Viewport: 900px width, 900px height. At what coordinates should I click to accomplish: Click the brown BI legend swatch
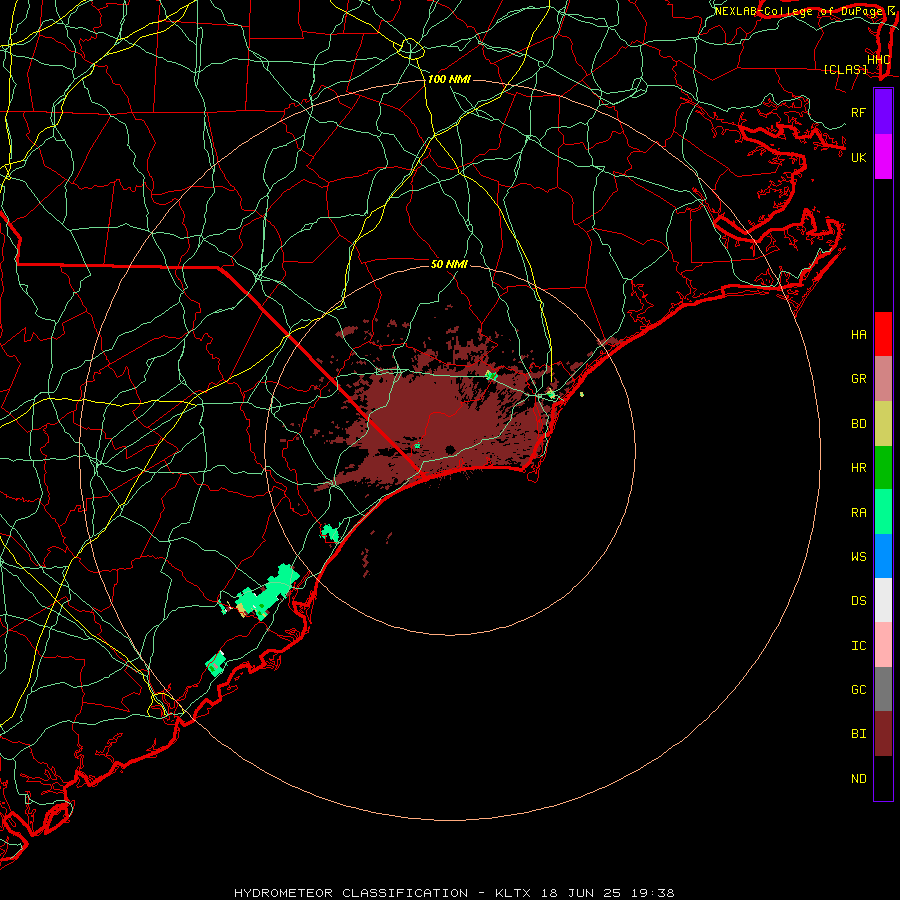883,734
